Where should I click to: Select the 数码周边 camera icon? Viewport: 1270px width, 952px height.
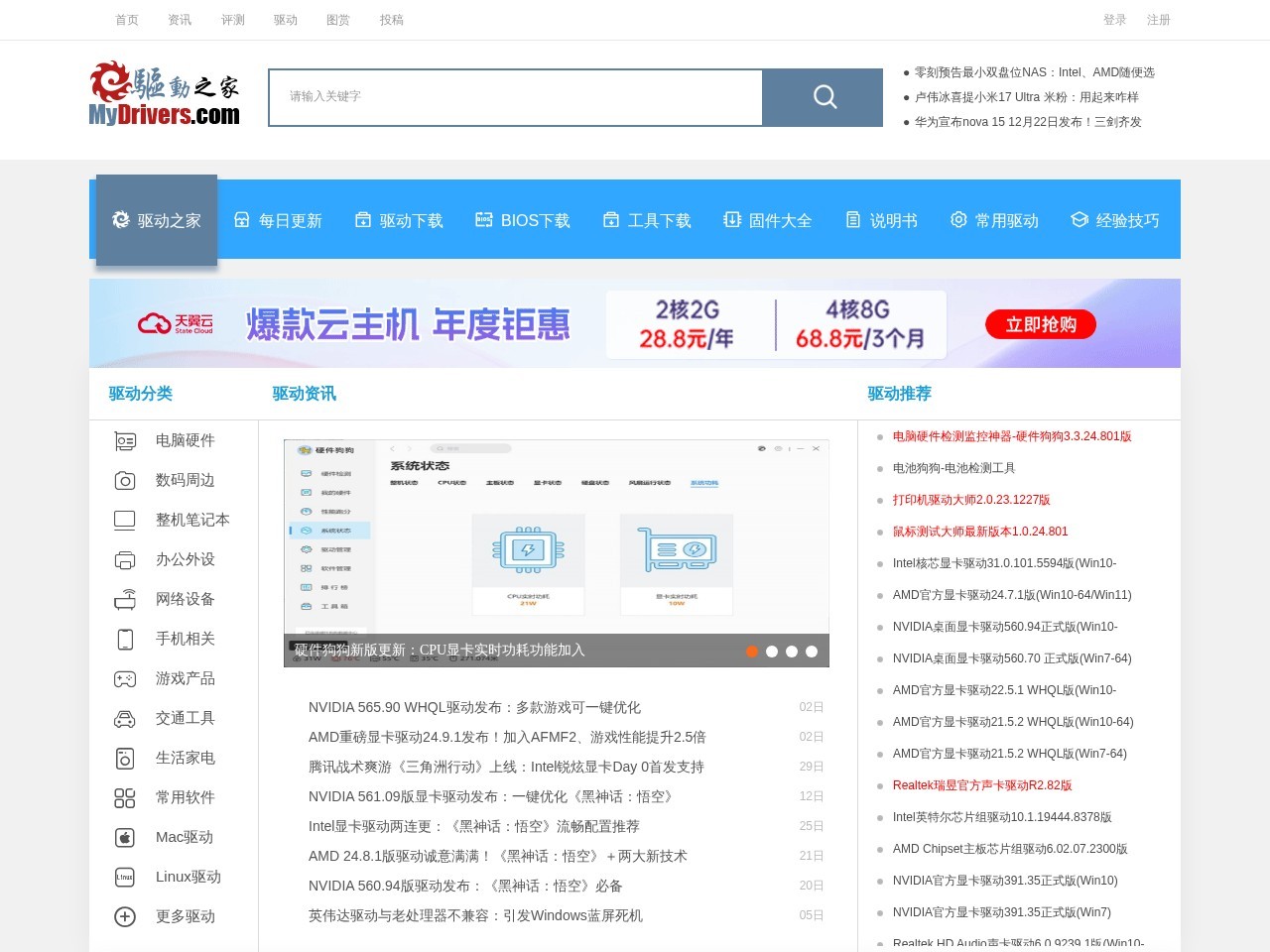tap(125, 481)
